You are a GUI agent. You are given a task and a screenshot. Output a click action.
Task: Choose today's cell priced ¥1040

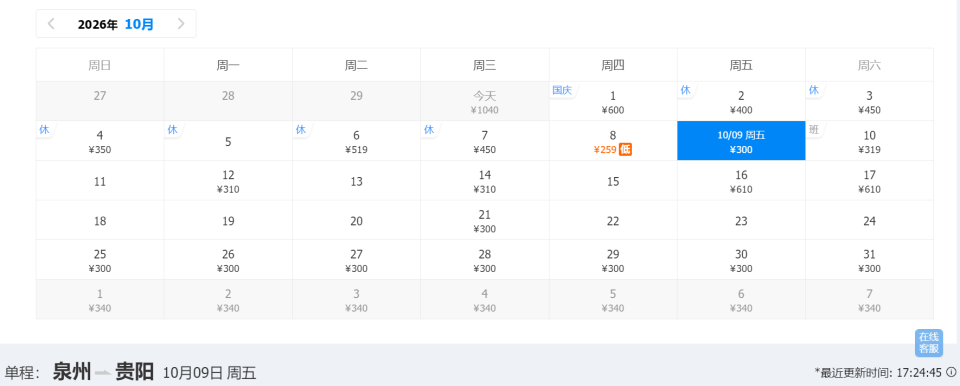(485, 101)
